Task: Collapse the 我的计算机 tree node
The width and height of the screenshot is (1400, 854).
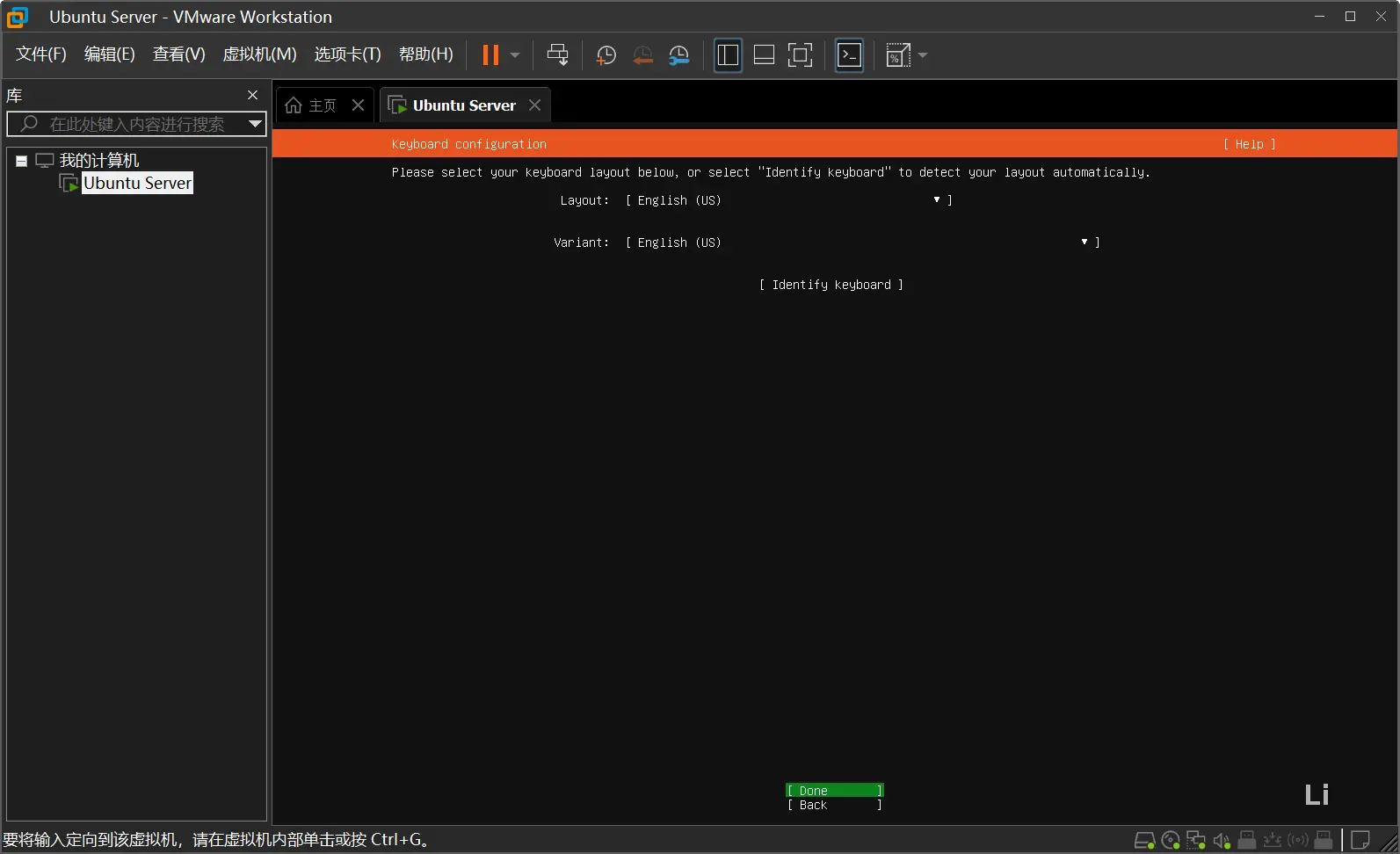Action: 21,161
